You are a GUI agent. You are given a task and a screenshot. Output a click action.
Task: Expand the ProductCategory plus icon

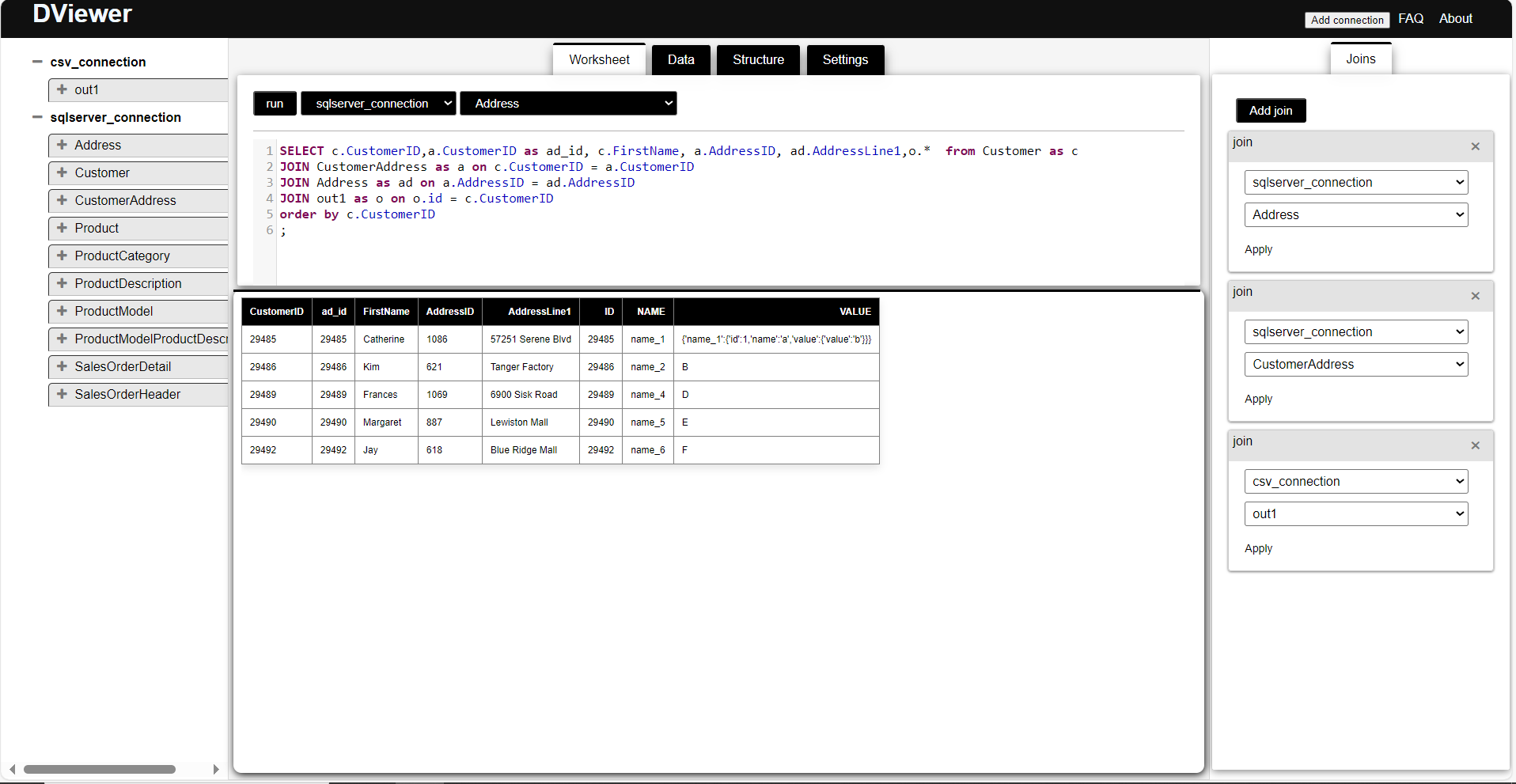[x=62, y=256]
